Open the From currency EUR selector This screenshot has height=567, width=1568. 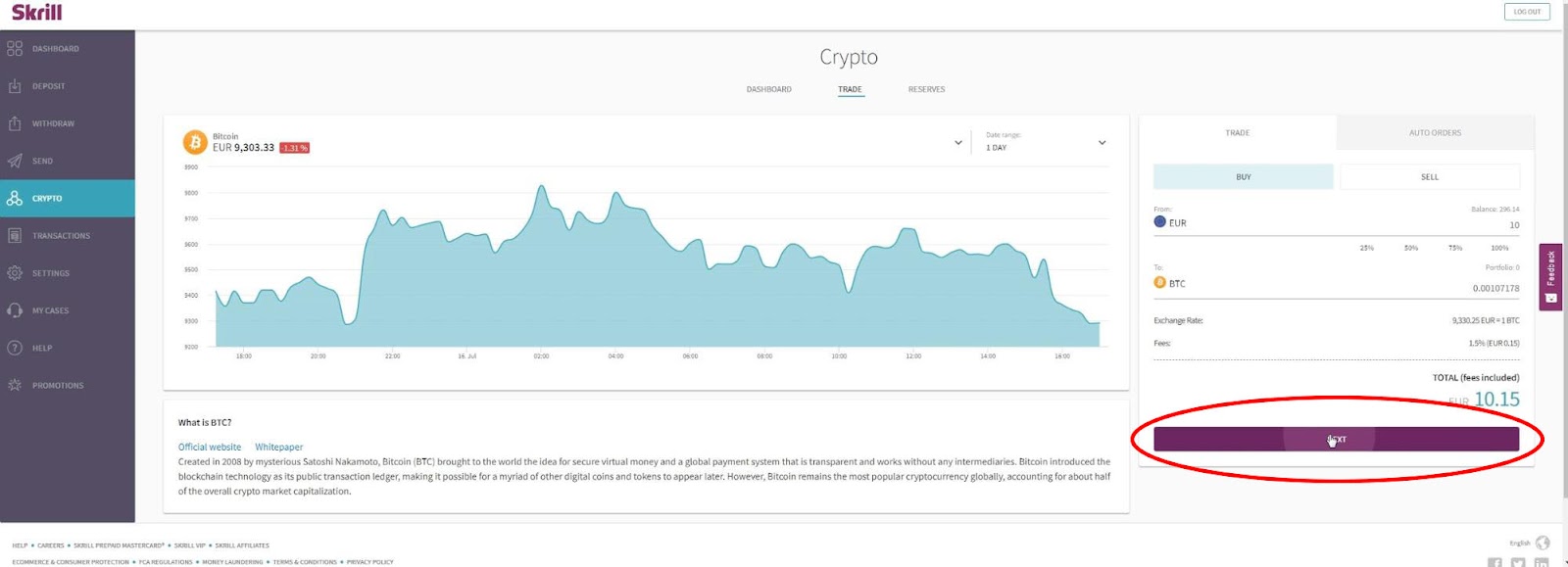pos(1170,222)
